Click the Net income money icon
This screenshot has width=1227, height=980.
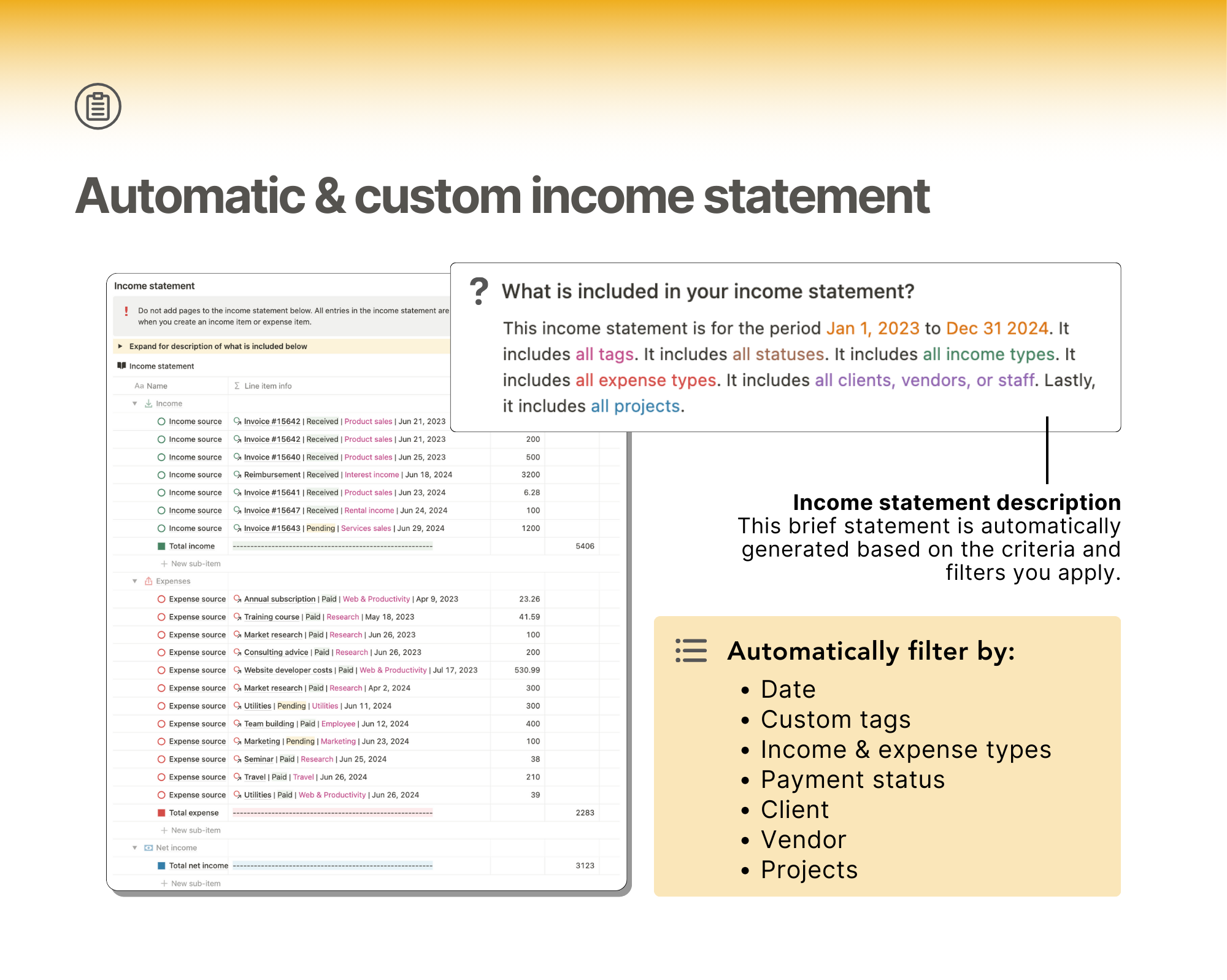pyautogui.click(x=148, y=848)
